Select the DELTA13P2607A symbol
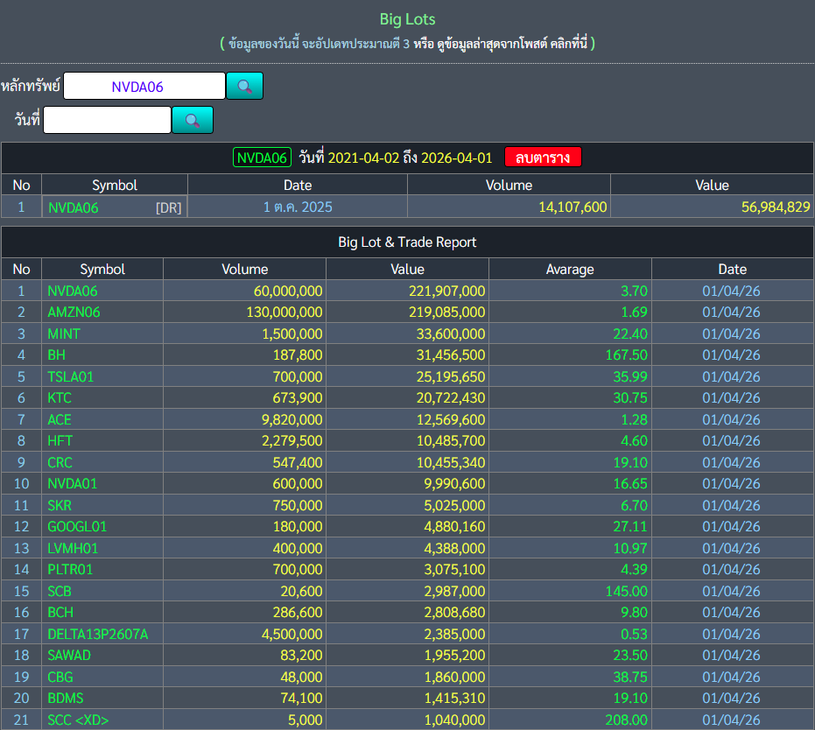This screenshot has width=815, height=730. point(97,633)
